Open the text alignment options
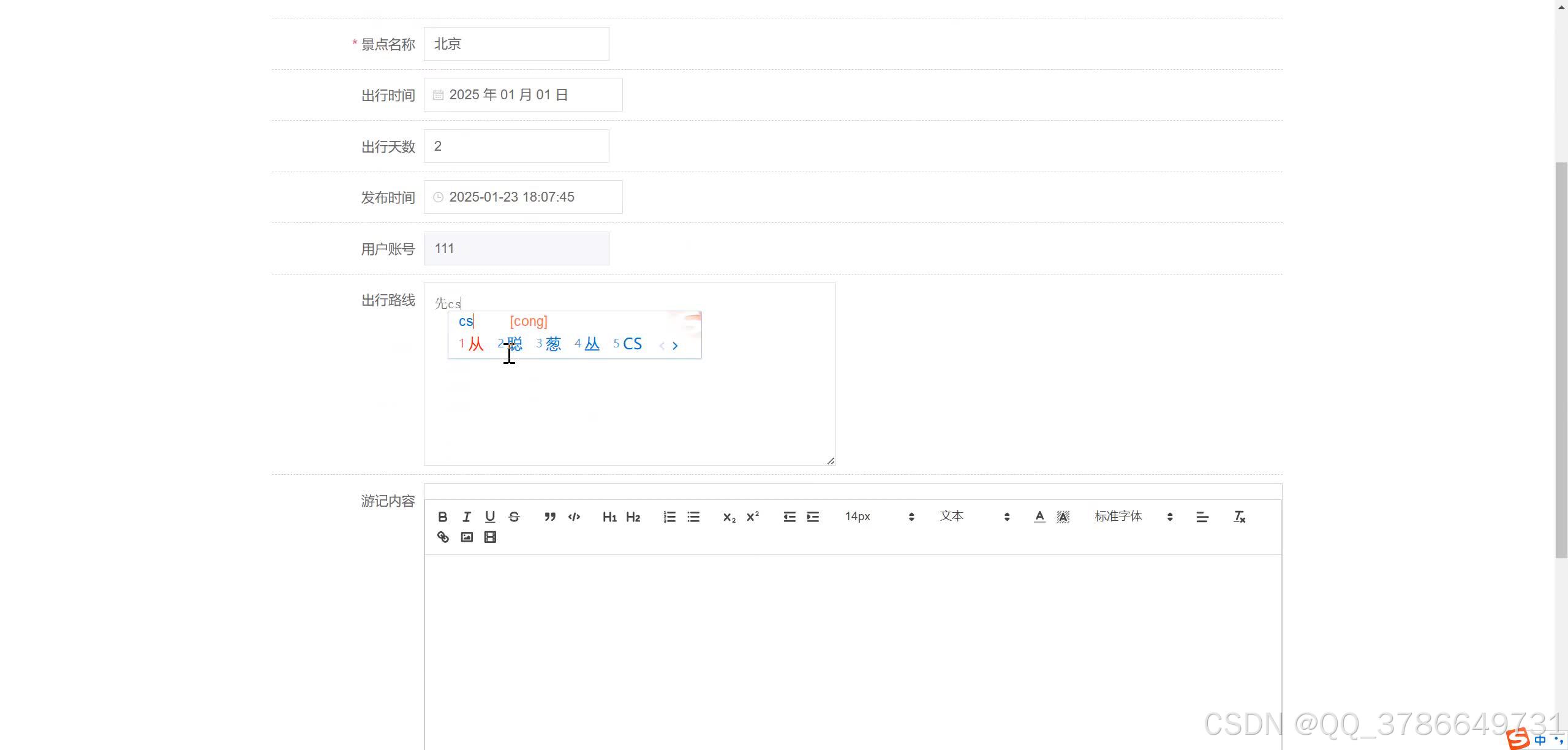Image resolution: width=1568 pixels, height=750 pixels. point(1202,517)
